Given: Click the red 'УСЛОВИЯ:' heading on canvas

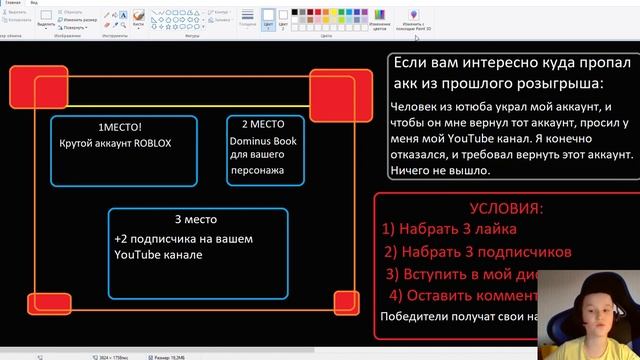Looking at the screenshot, I should tap(507, 209).
